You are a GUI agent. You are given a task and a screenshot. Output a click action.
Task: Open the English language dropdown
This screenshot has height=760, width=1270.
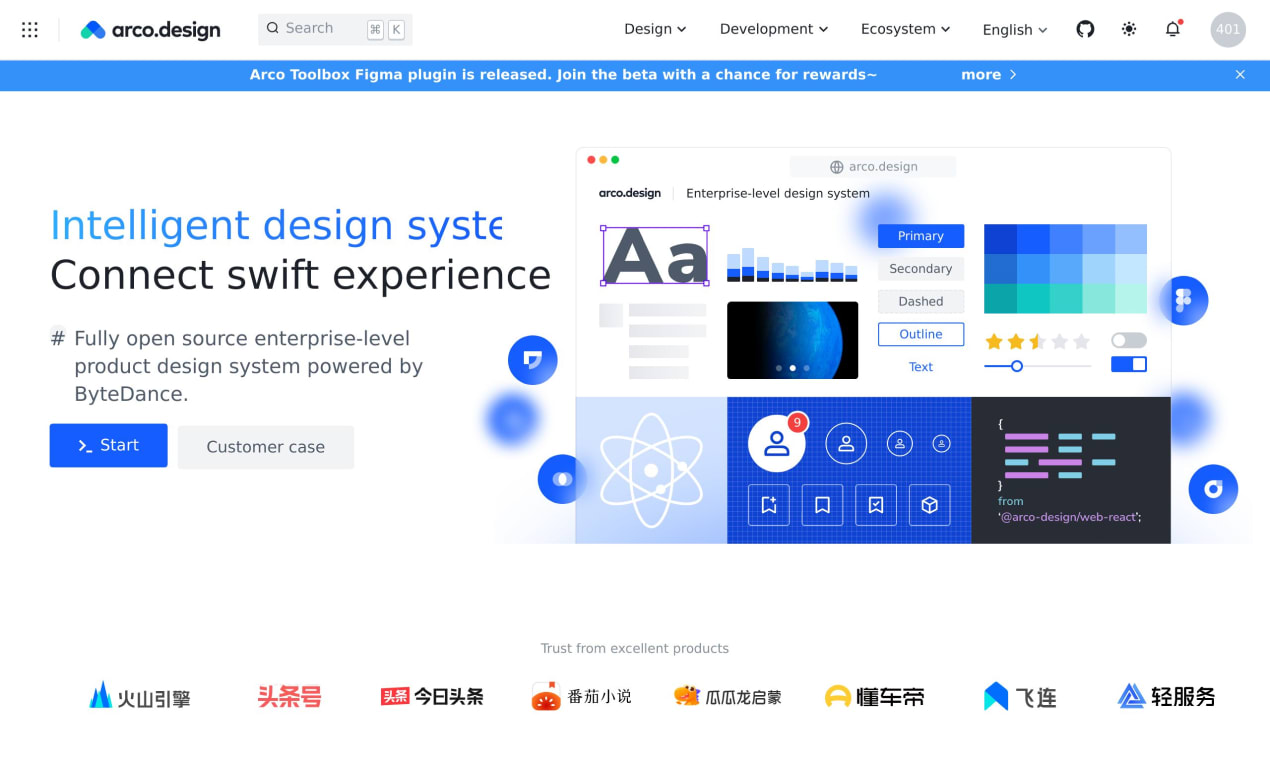pyautogui.click(x=1015, y=30)
